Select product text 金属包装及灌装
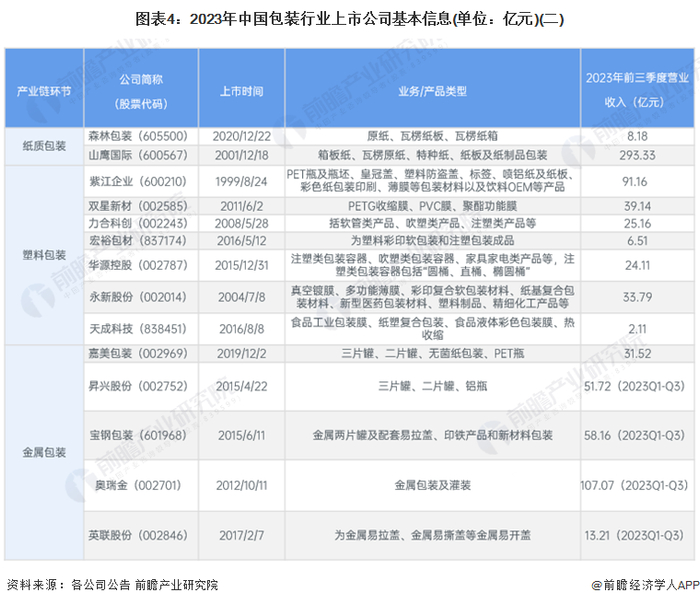 [x=432, y=485]
